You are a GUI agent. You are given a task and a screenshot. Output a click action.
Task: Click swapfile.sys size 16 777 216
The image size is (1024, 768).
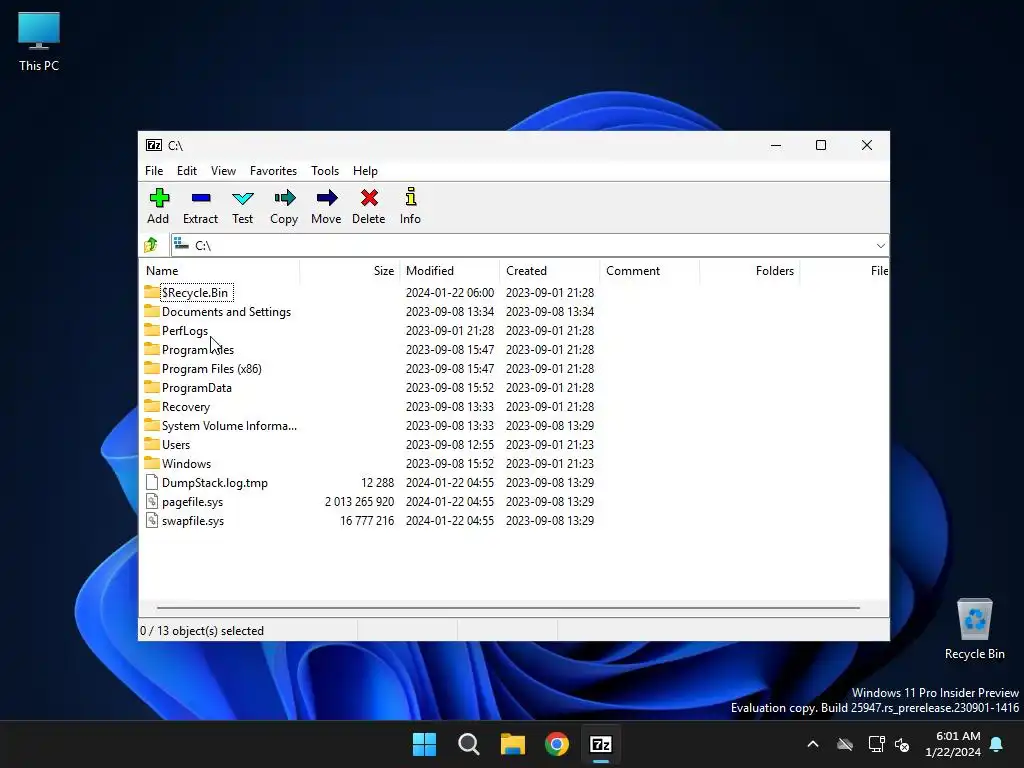pyautogui.click(x=367, y=520)
